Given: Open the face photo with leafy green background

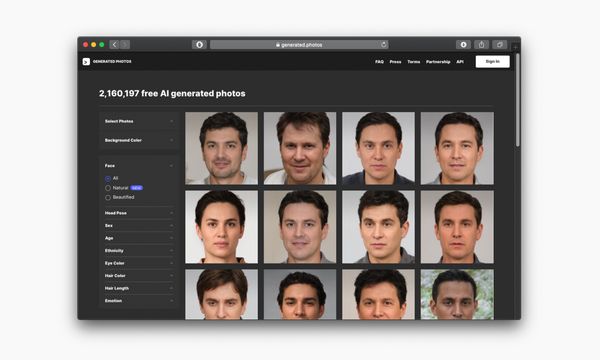Looking at the screenshot, I should point(457,294).
